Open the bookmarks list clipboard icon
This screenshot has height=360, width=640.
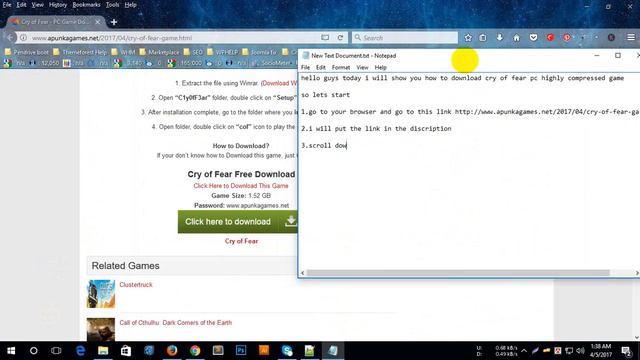(483, 38)
